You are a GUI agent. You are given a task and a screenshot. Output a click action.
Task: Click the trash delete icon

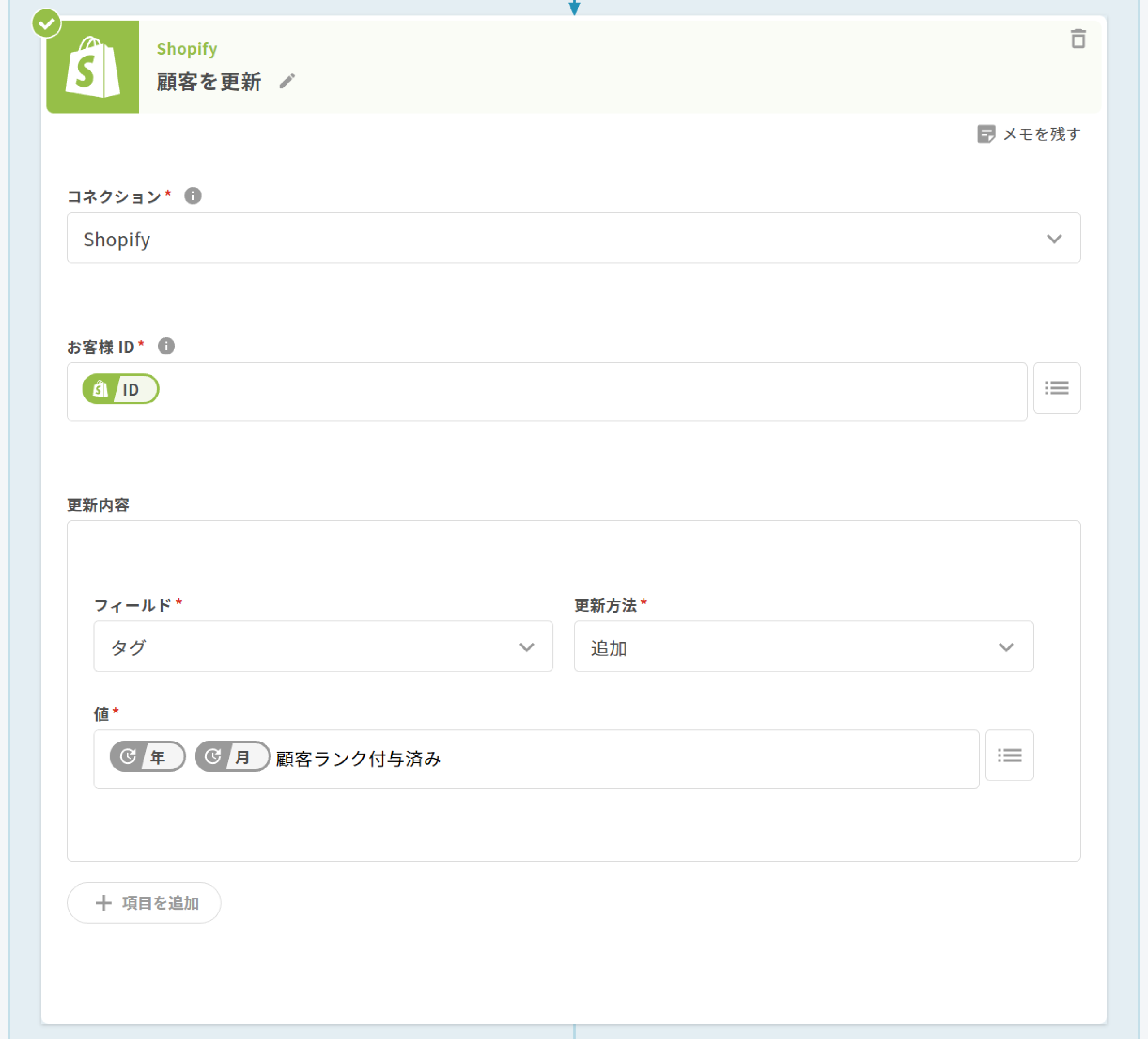tap(1078, 39)
